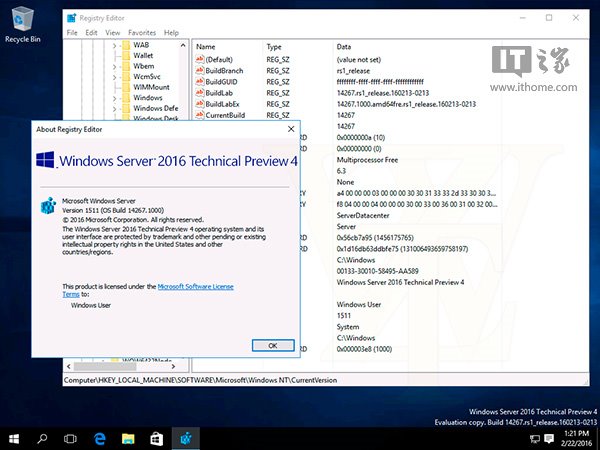The height and width of the screenshot is (450, 600).
Task: Select the BuildLab value icon
Action: tap(199, 93)
